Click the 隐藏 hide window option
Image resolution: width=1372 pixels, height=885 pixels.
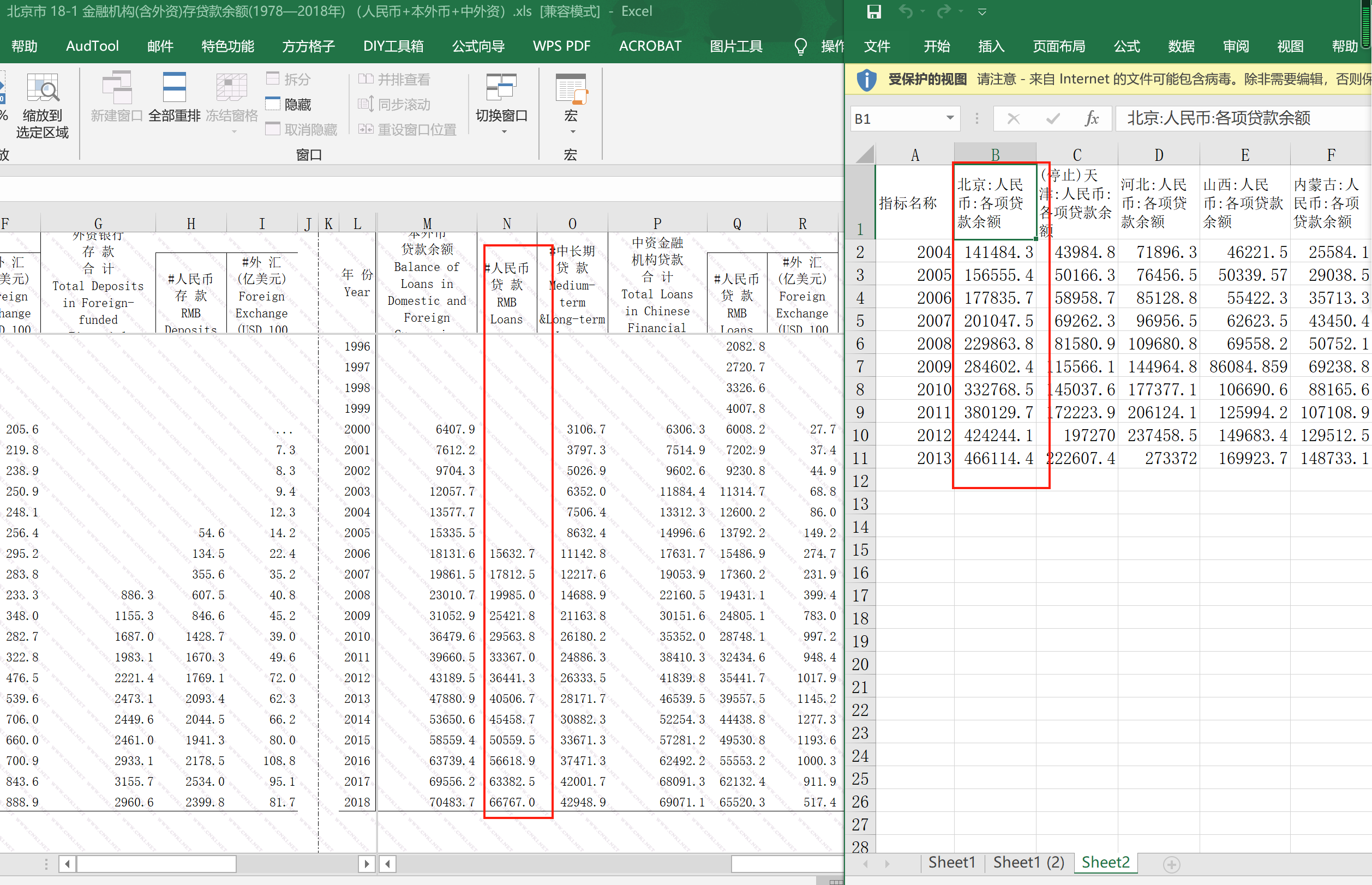click(289, 105)
